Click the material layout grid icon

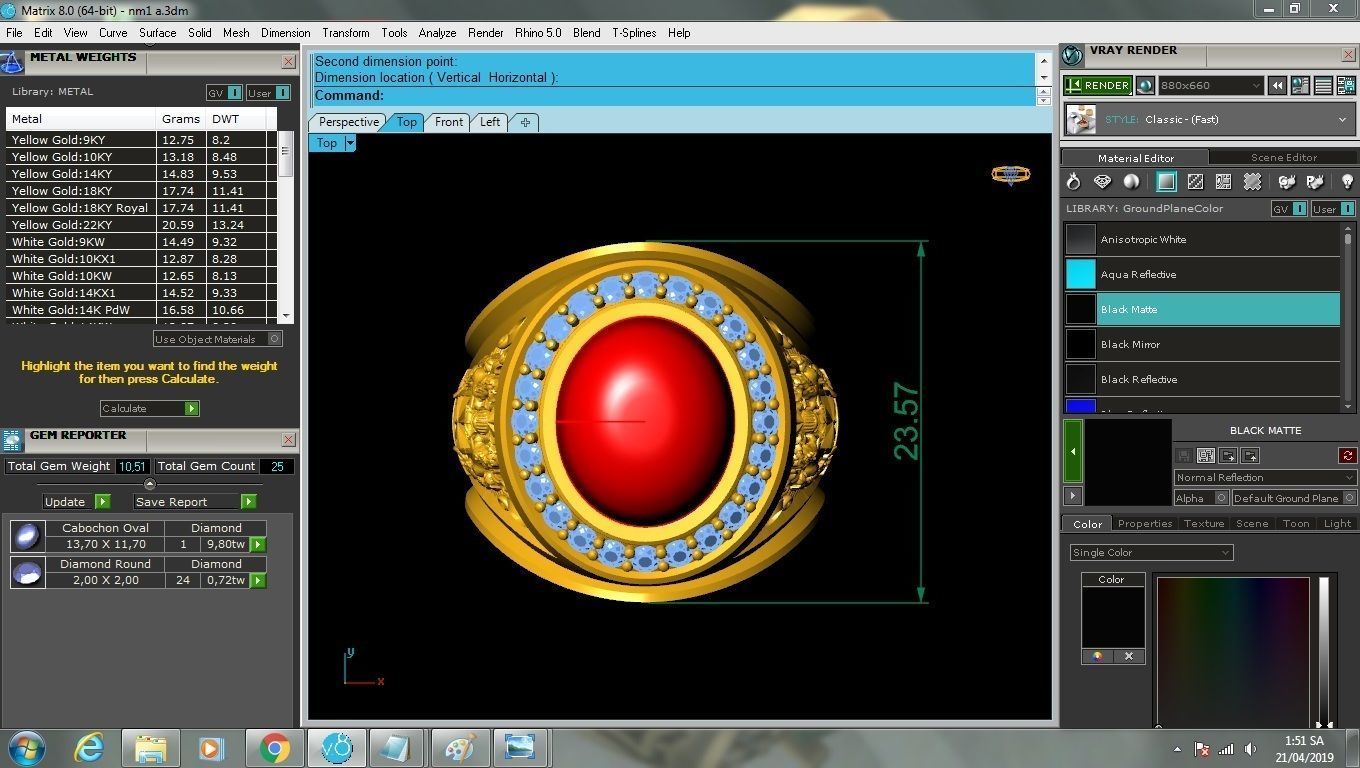(1206, 455)
